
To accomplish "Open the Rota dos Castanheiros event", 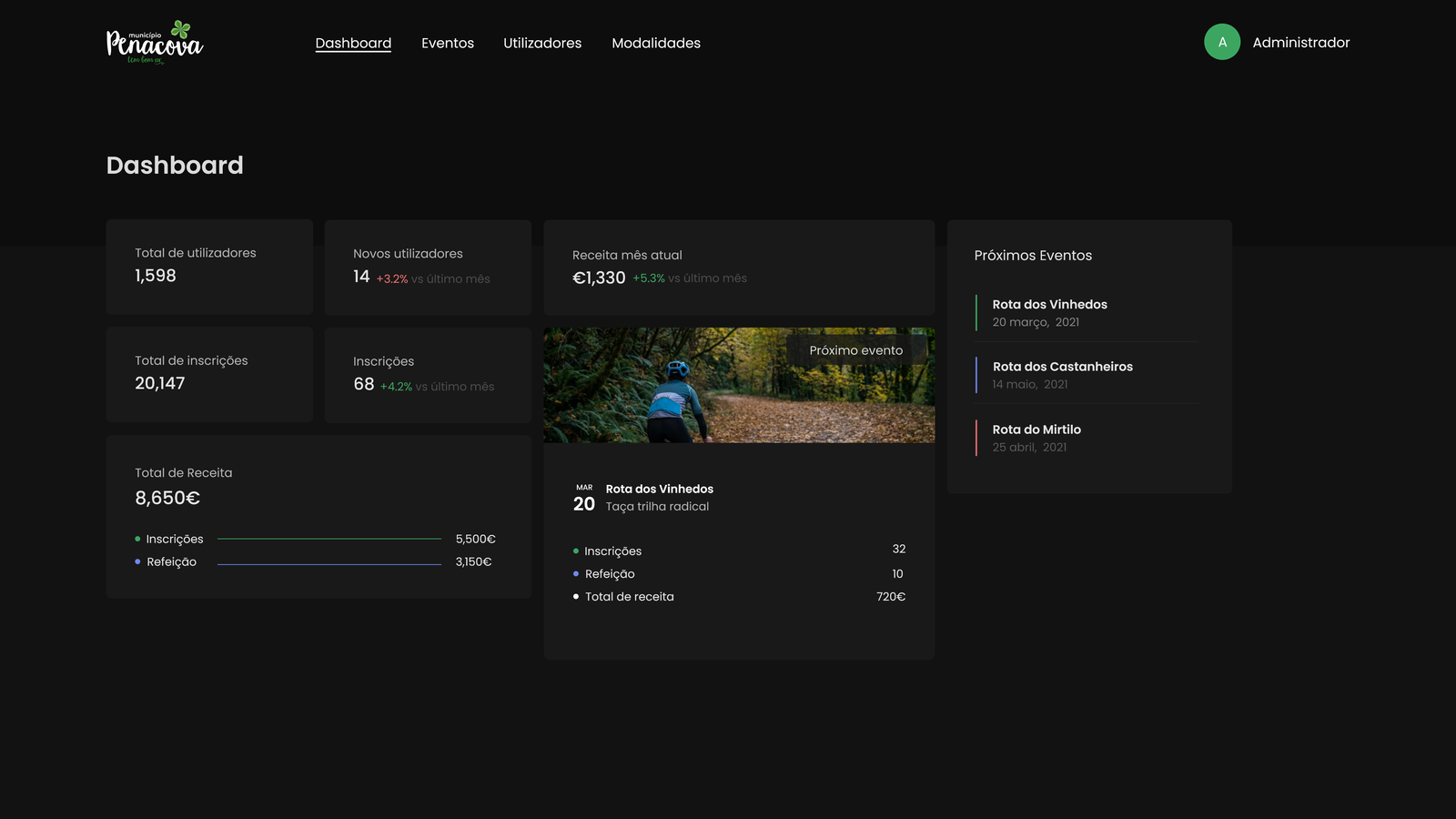I will tap(1062, 367).
